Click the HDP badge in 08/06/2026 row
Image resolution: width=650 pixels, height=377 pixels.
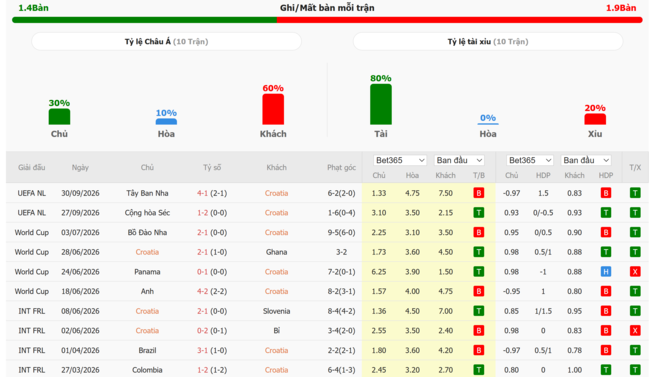pos(606,311)
